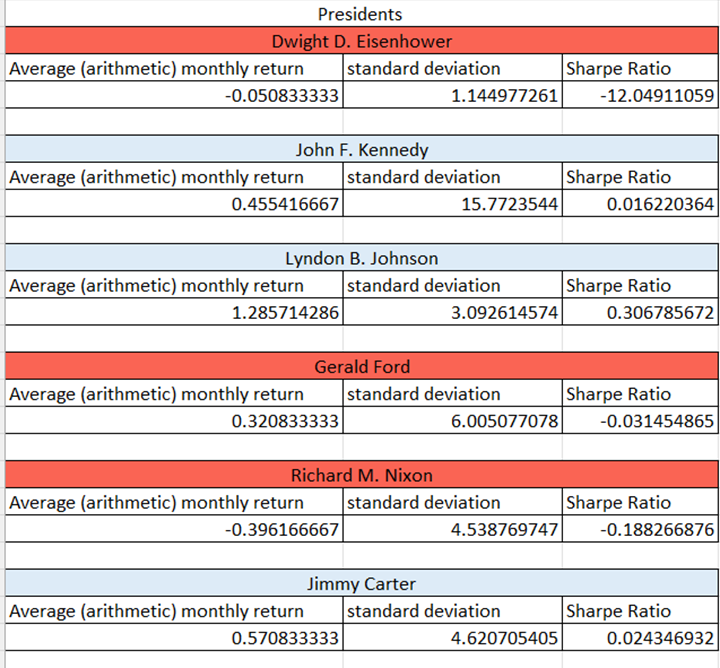Click Johnson's average monthly return 1.285714286

pyautogui.click(x=174, y=312)
